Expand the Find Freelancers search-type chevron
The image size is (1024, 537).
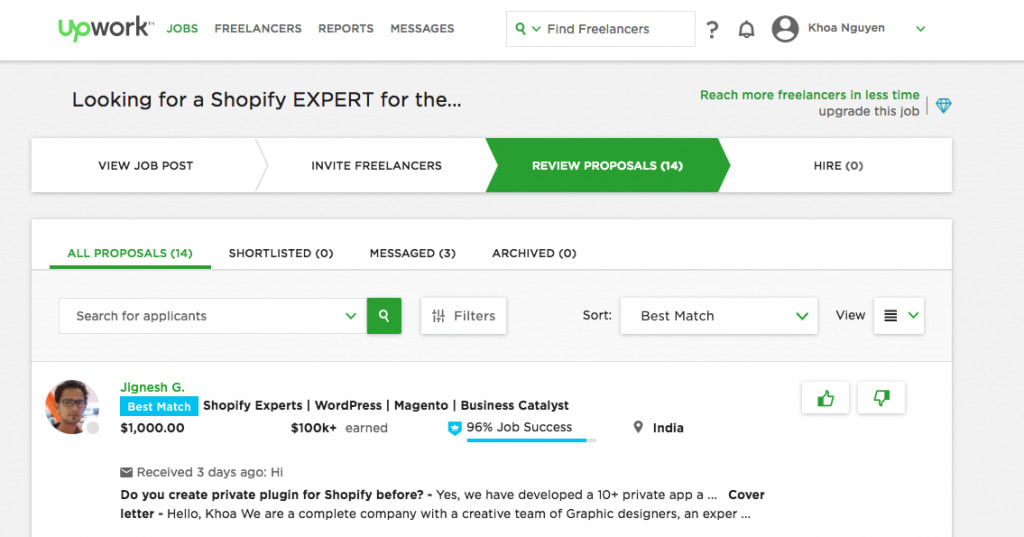tap(536, 29)
